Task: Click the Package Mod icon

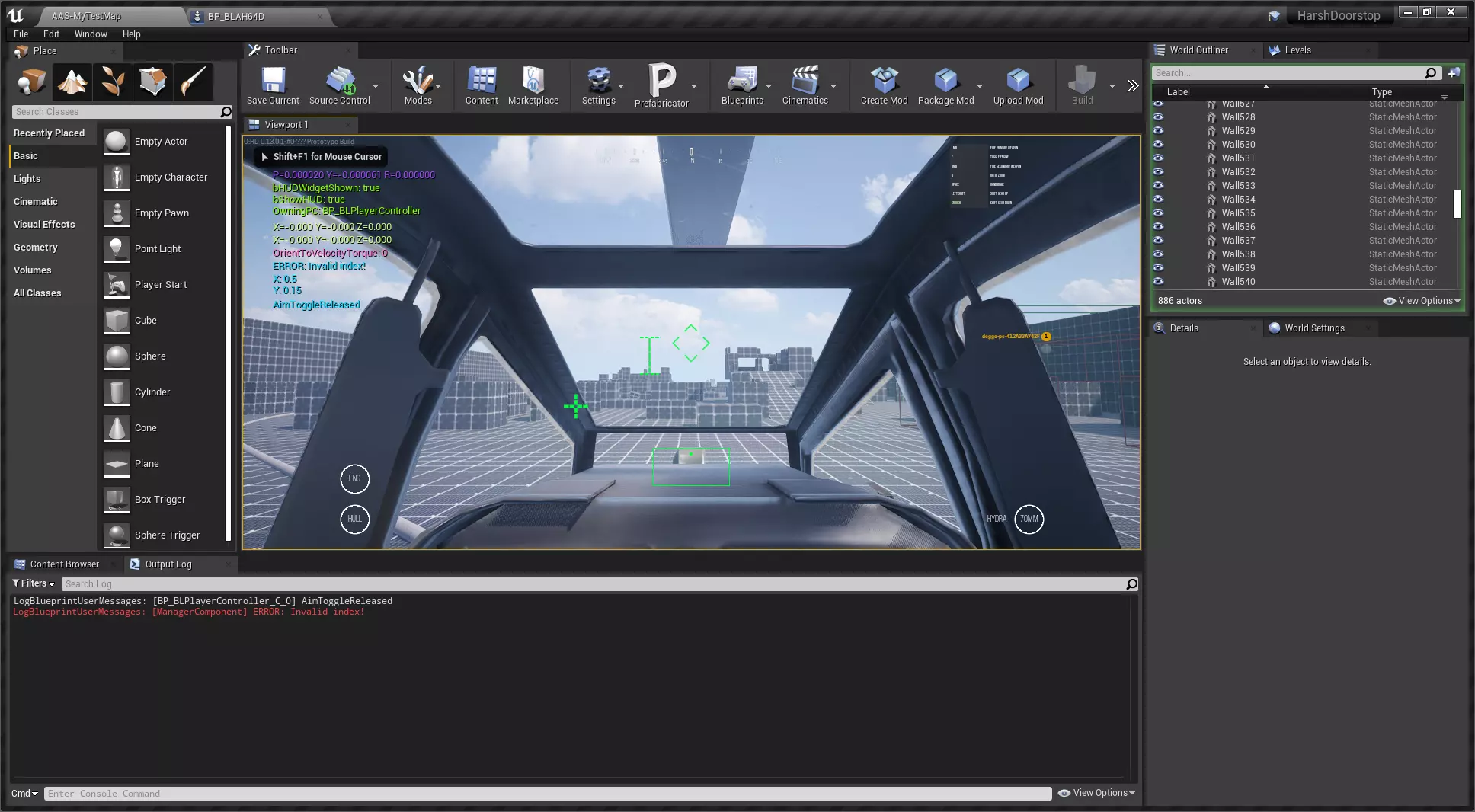Action: pyautogui.click(x=945, y=80)
